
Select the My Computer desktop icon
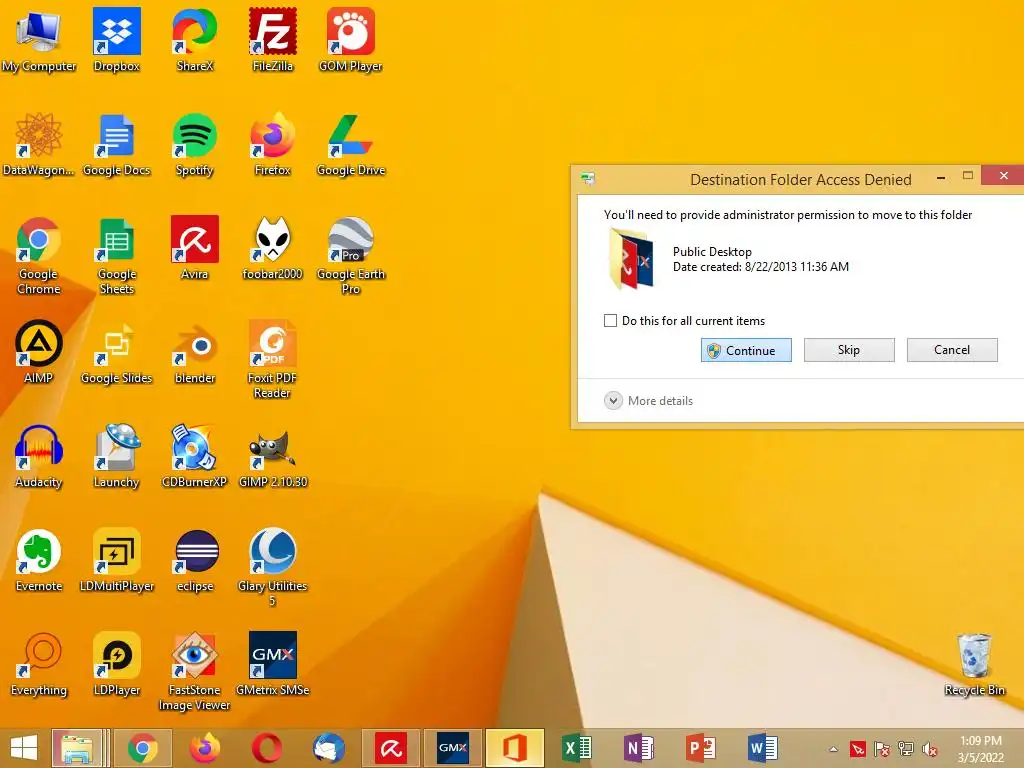39,40
